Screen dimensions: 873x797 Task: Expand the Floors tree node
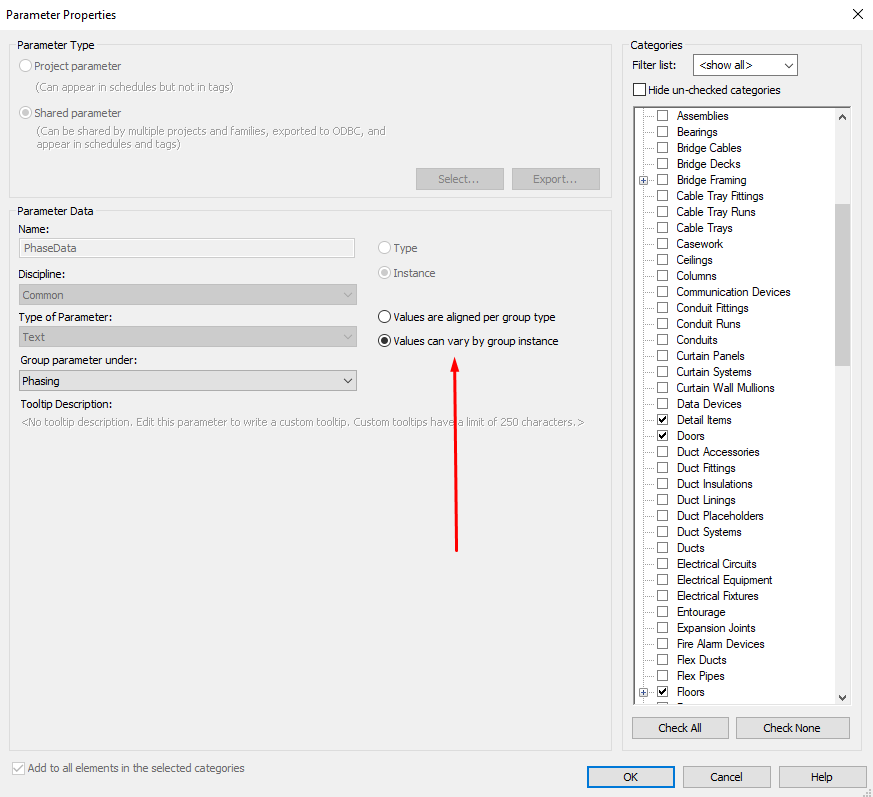pos(644,691)
